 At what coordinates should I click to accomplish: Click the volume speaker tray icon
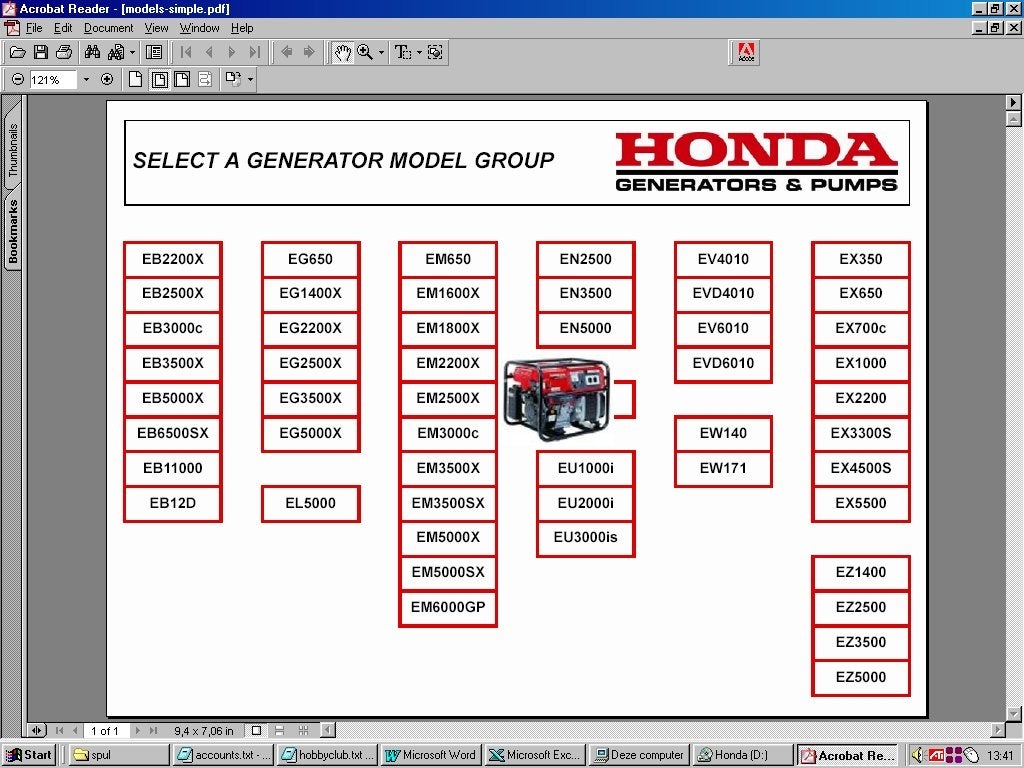click(x=918, y=755)
